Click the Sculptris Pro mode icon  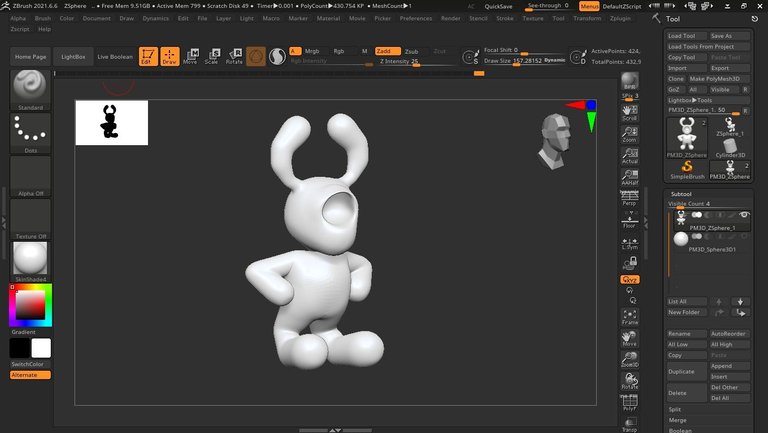(277, 56)
